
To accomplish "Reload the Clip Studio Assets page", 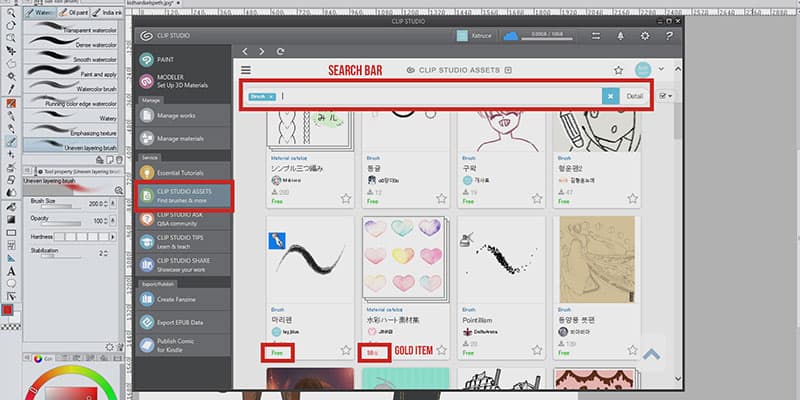I will [x=280, y=52].
